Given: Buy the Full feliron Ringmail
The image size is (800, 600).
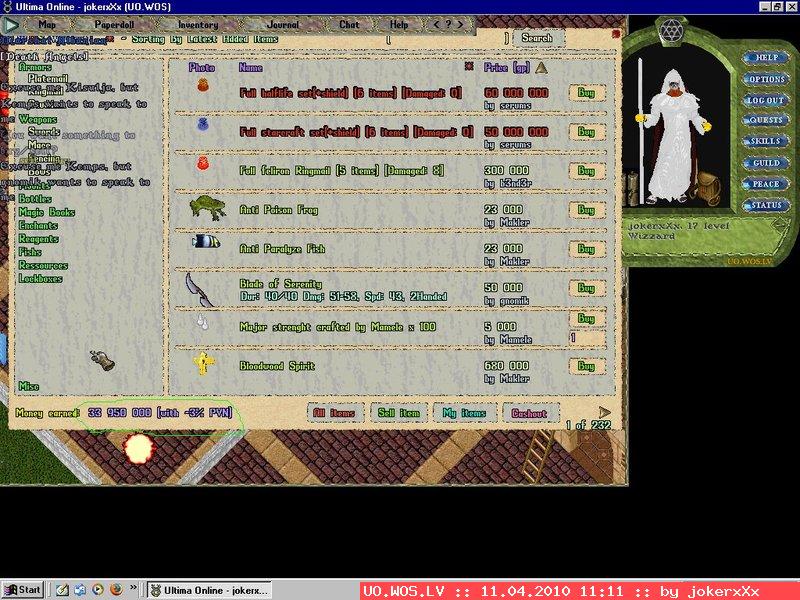Looking at the screenshot, I should click(586, 171).
